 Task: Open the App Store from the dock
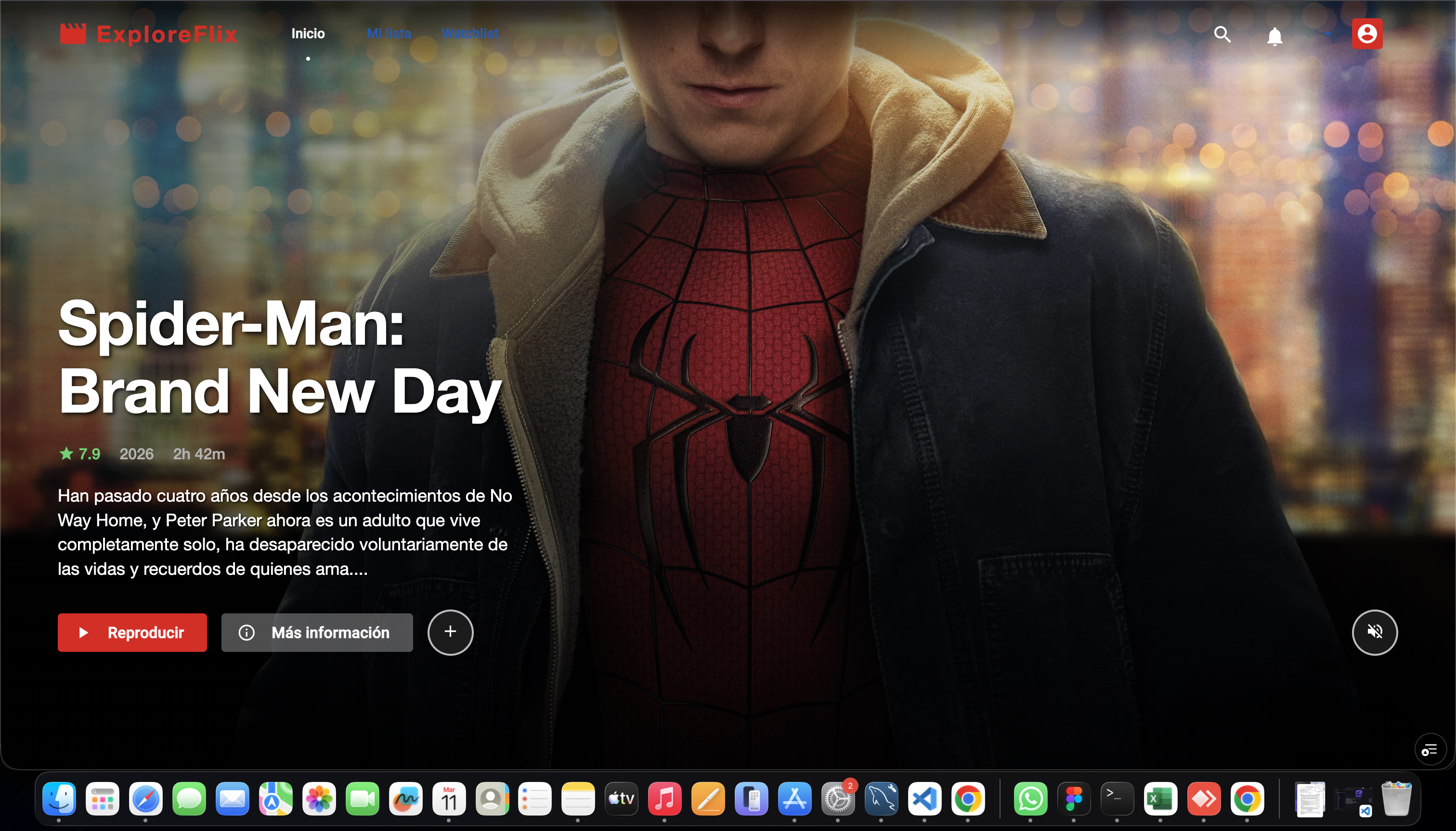(794, 798)
